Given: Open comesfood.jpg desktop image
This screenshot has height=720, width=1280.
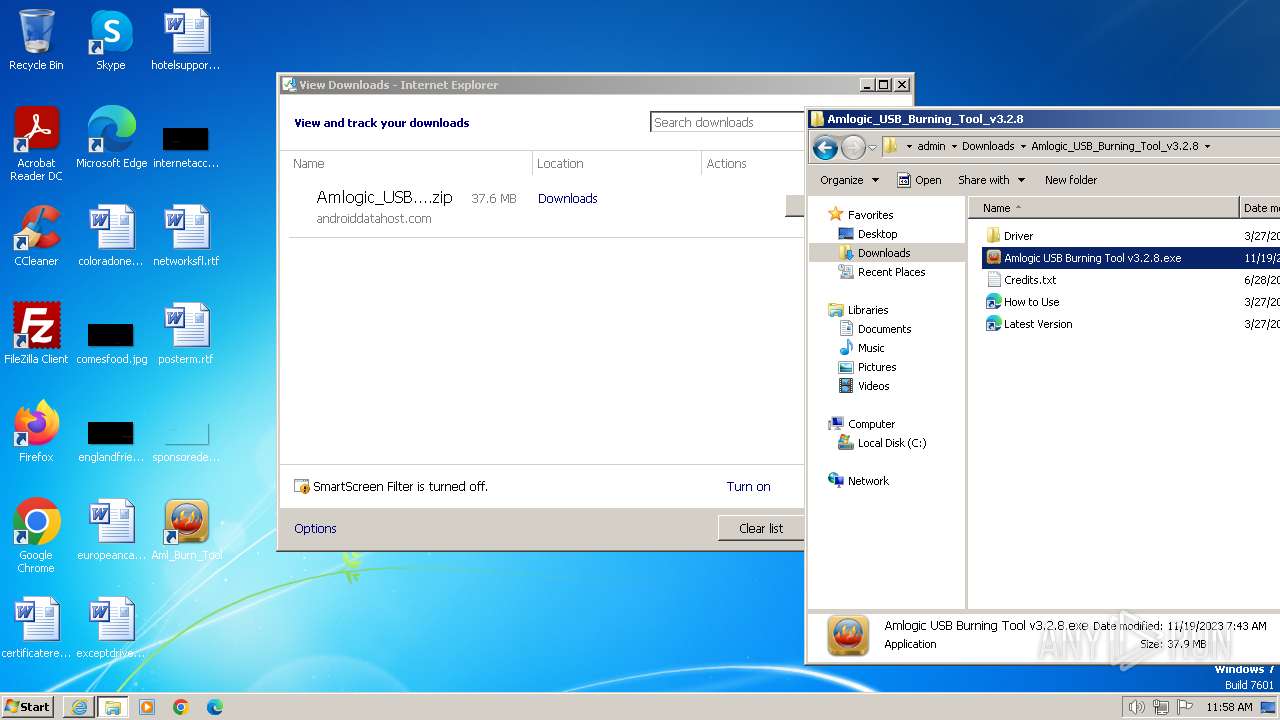Looking at the screenshot, I should [111, 341].
